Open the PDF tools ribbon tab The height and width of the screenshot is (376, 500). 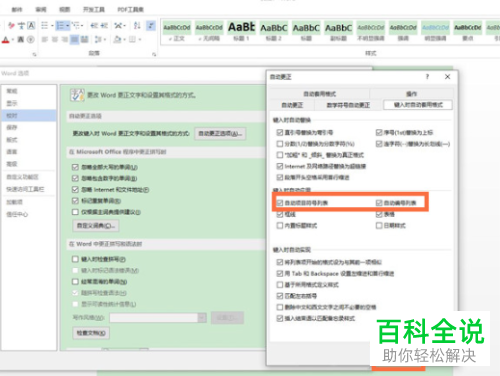[130, 9]
